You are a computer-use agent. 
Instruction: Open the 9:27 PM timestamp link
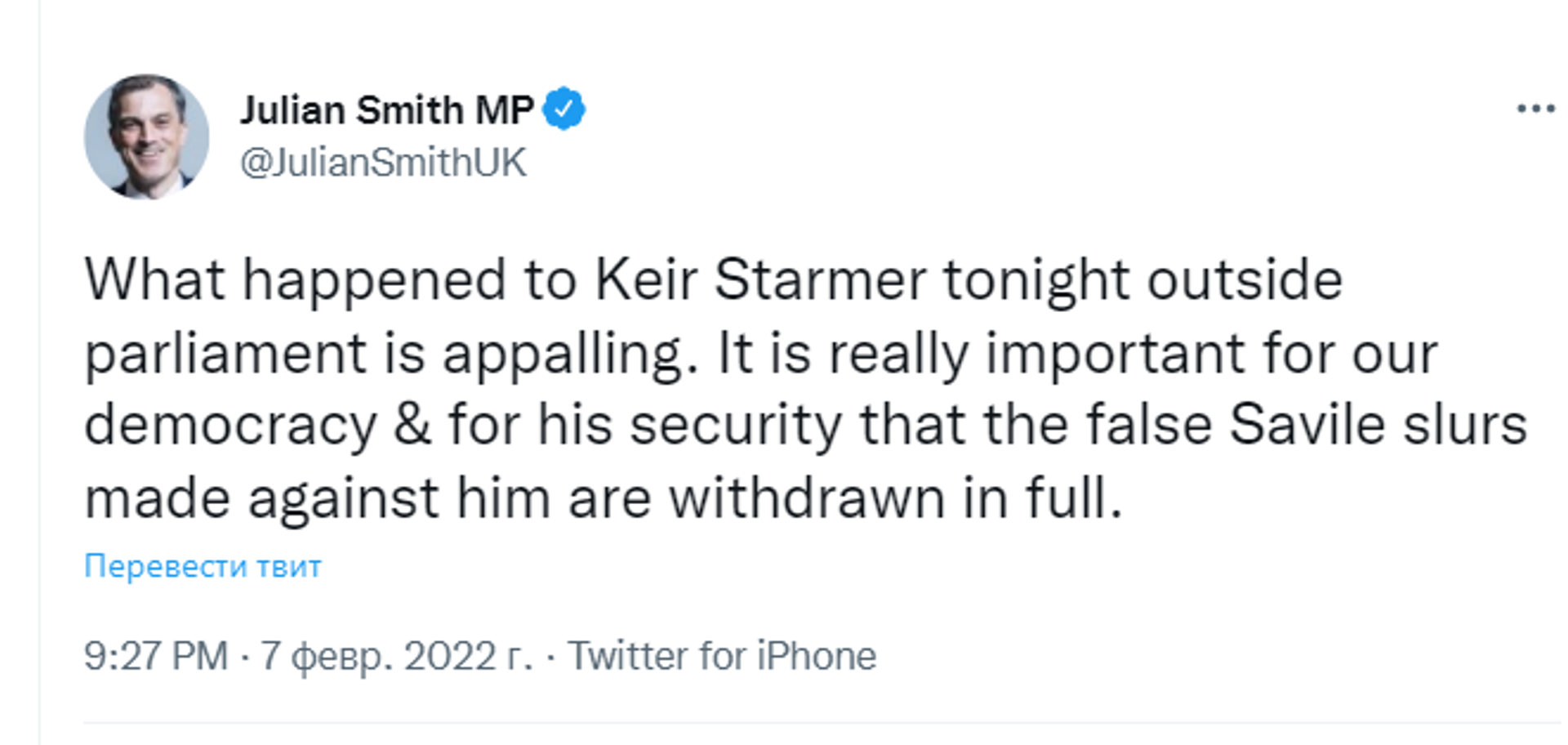point(156,656)
